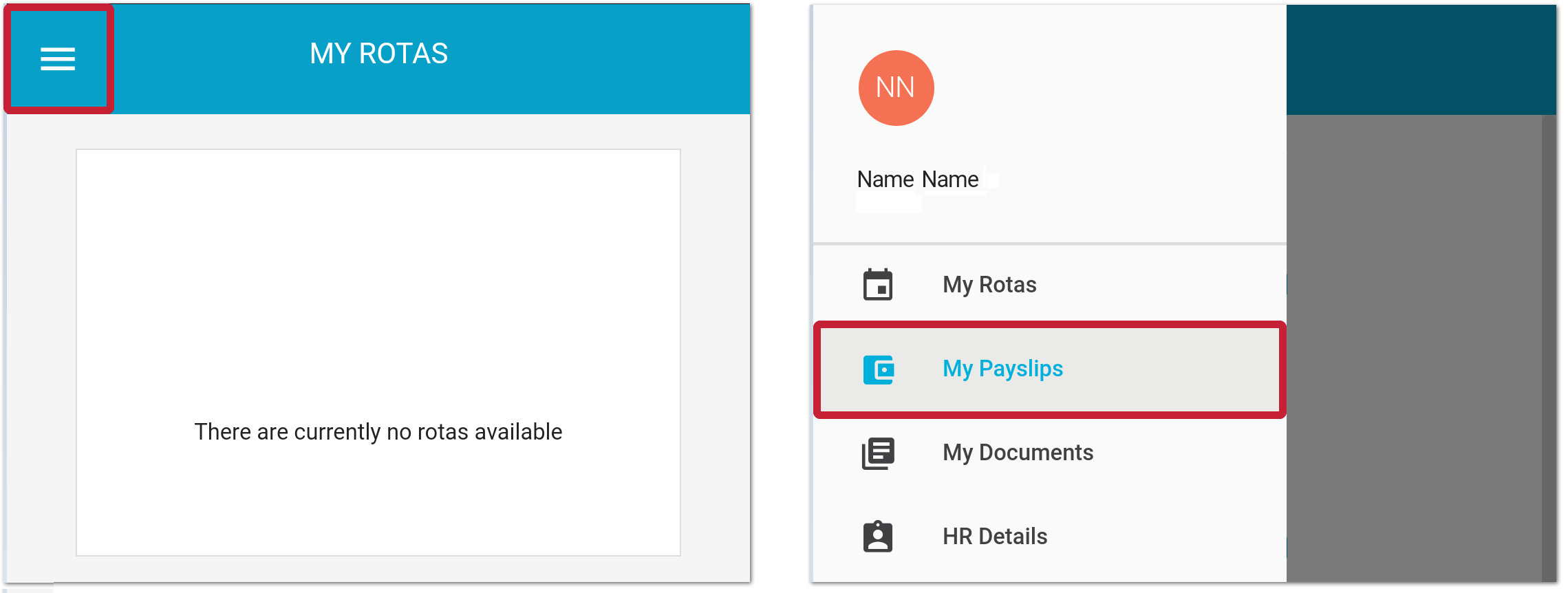
Task: Click the MY ROTAS header title
Action: [378, 54]
